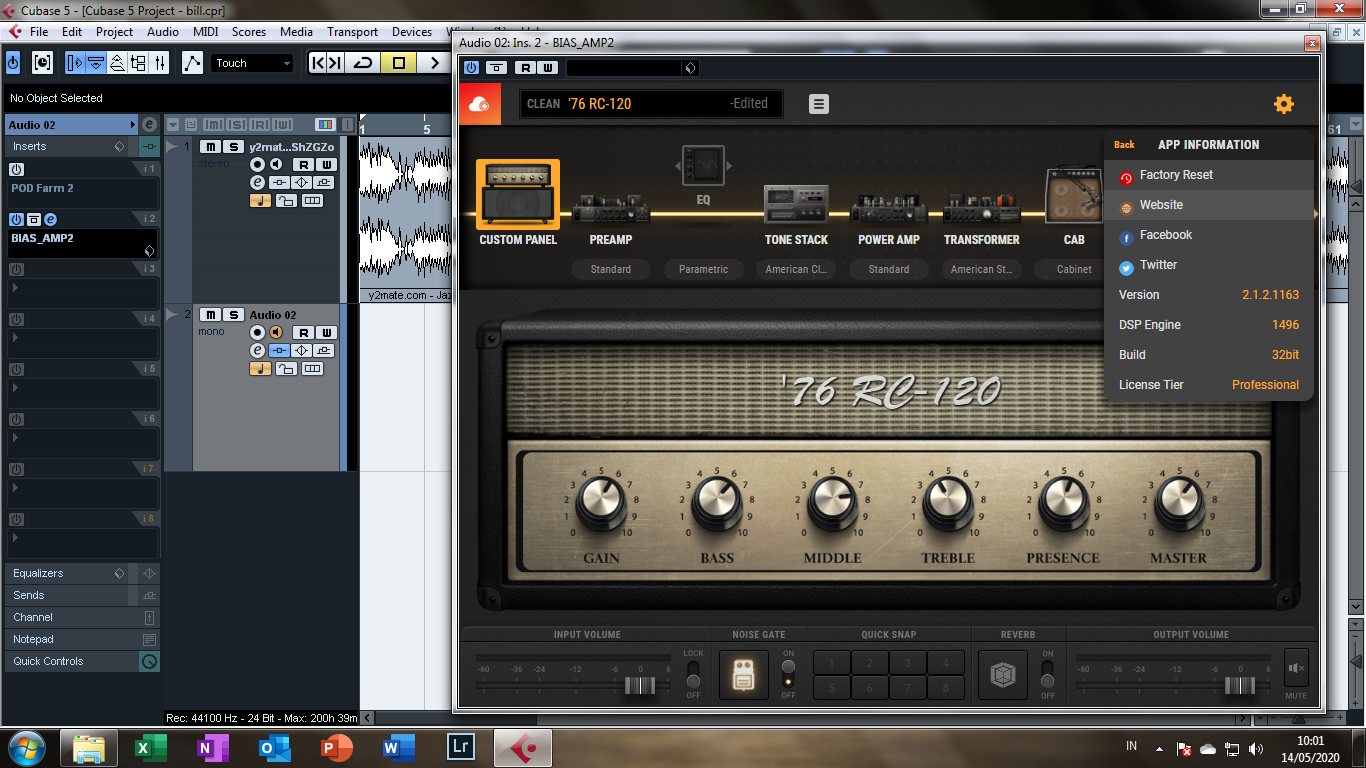Open the Transport menu
The height and width of the screenshot is (768, 1366).
(352, 32)
